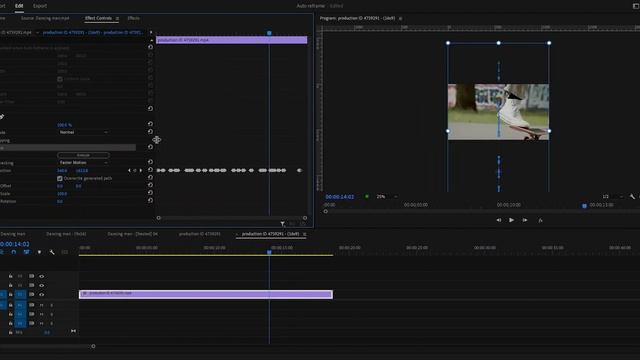
Task: Solo audio track A3
Action: point(51,323)
